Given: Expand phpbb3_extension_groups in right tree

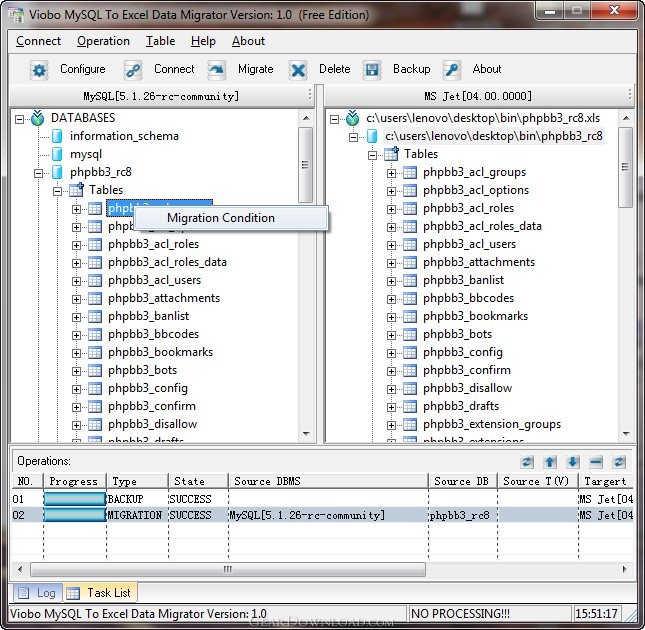Looking at the screenshot, I should point(391,426).
